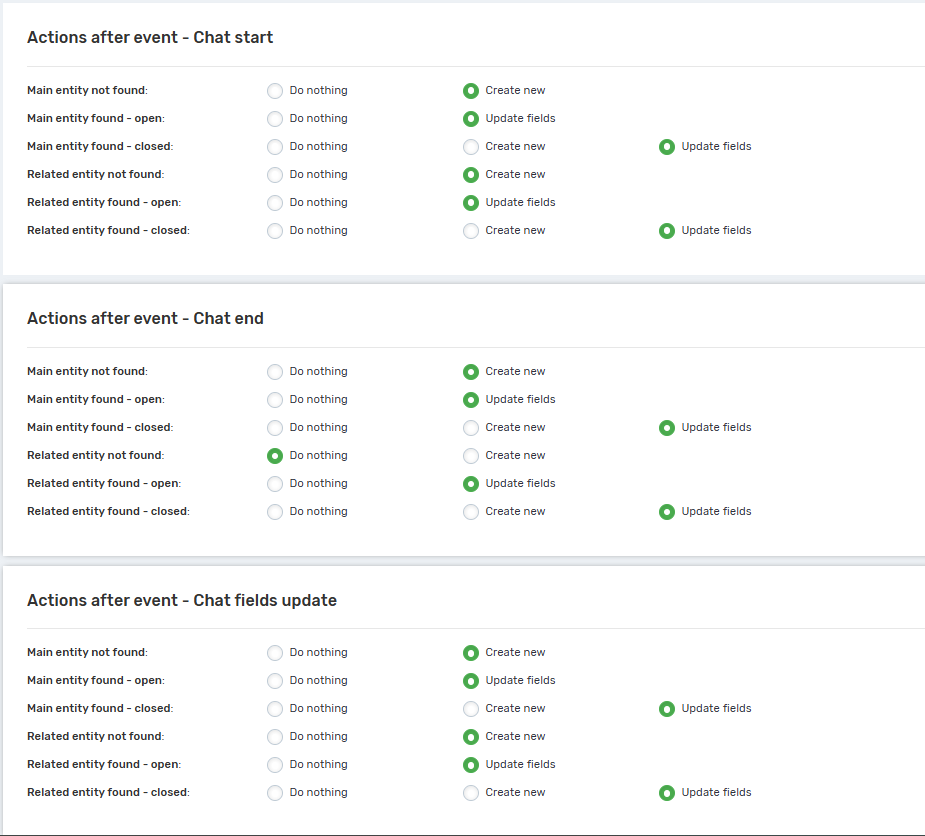925x836 pixels.
Task: Set Chat fields update Main entity not found to 'Do nothing'
Action: [275, 653]
